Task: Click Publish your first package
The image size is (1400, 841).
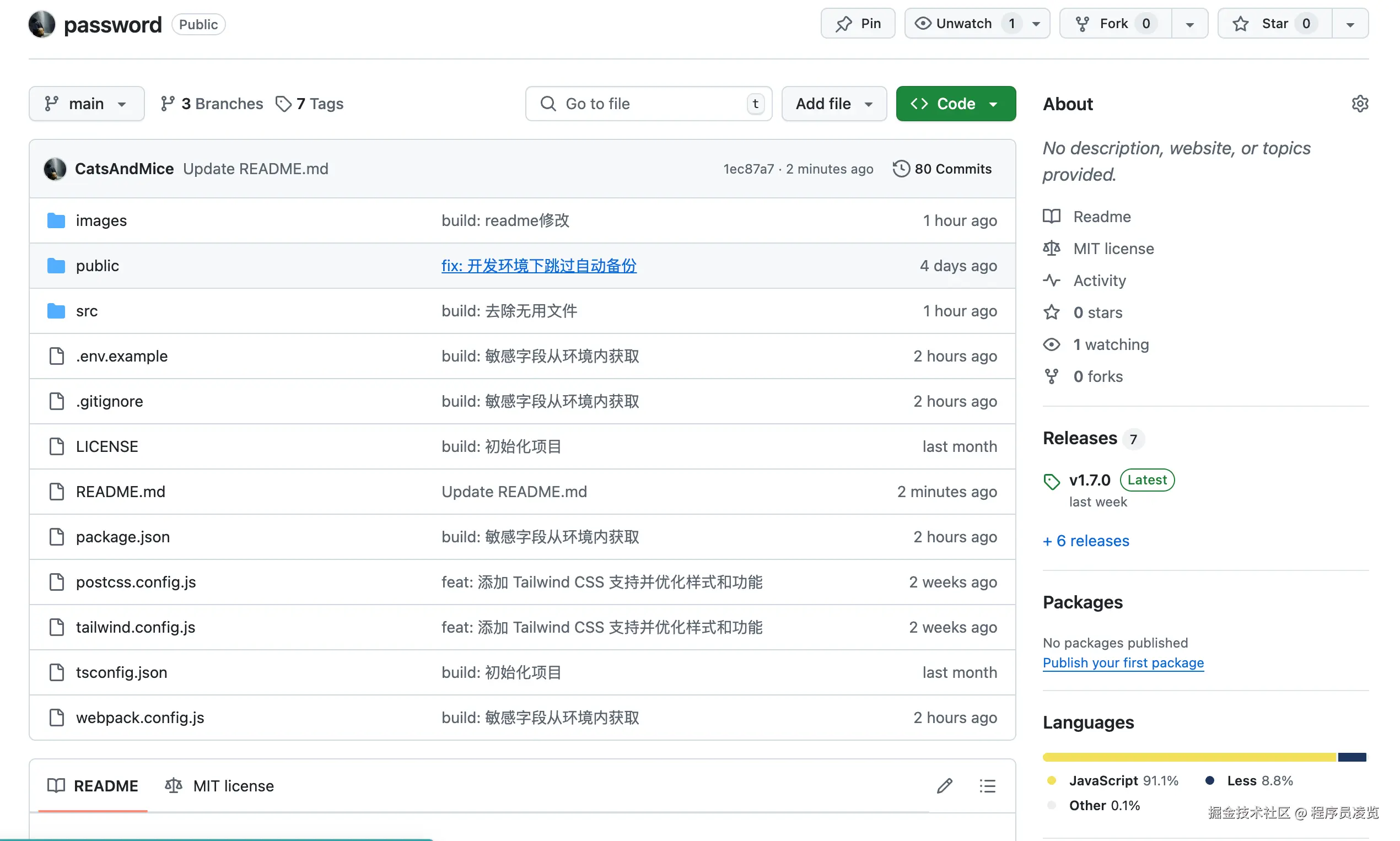Action: [x=1123, y=662]
